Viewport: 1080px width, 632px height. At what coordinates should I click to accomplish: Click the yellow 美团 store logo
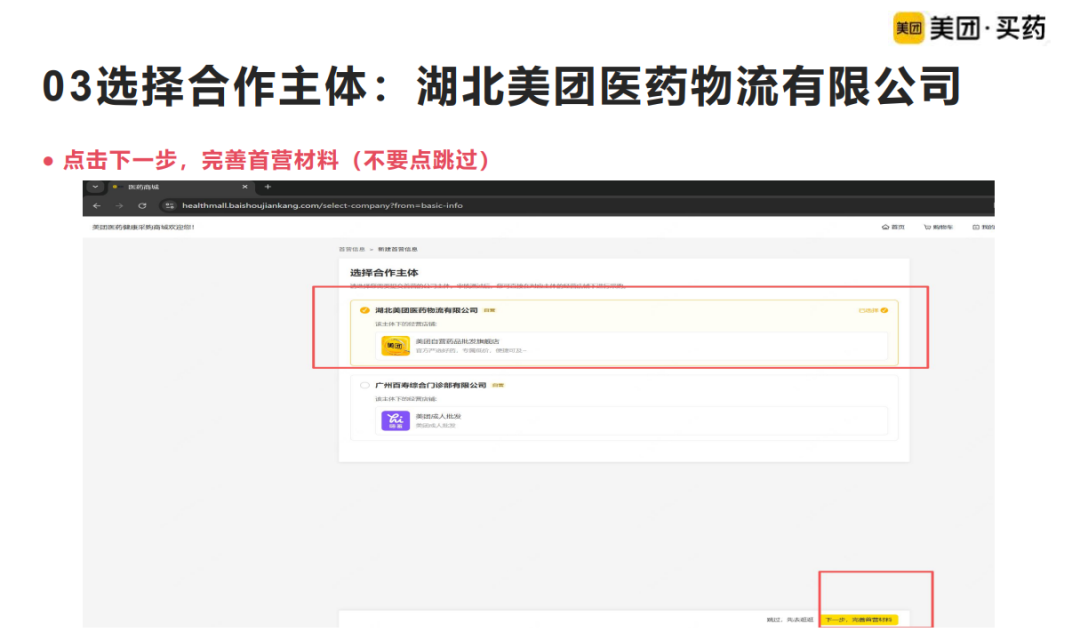click(395, 346)
